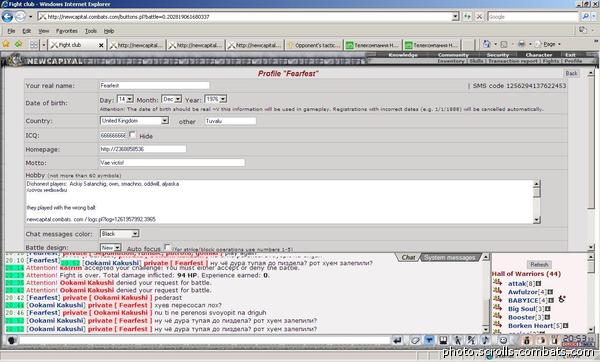Screen dimensions: 600x362
Task: Click the Transaction report submenu link
Action: [513, 61]
